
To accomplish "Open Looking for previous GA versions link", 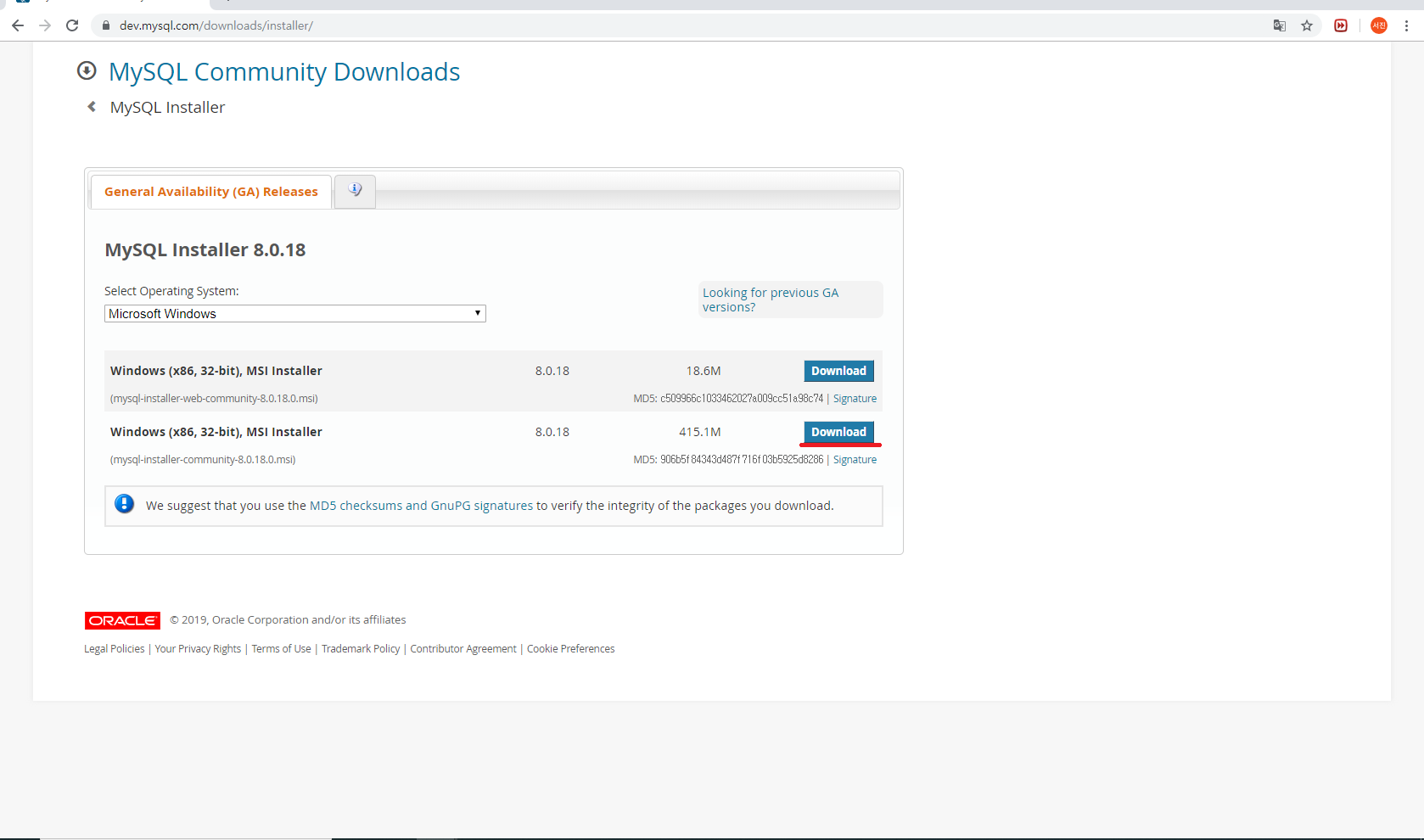I will (771, 300).
